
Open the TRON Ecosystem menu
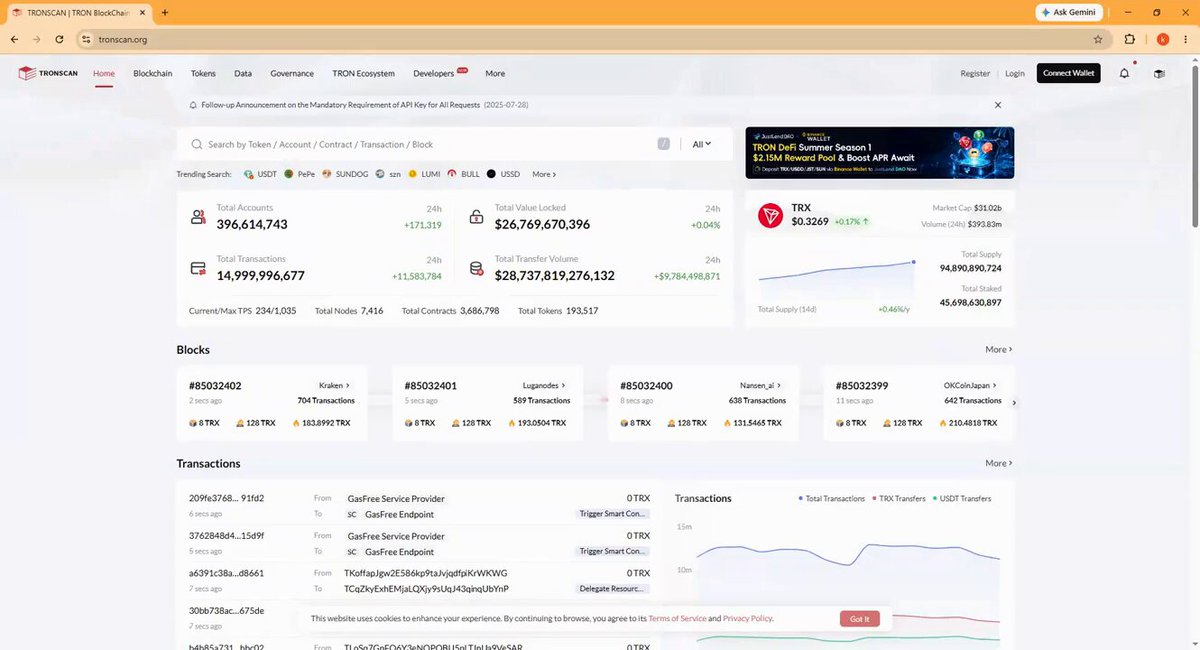363,73
